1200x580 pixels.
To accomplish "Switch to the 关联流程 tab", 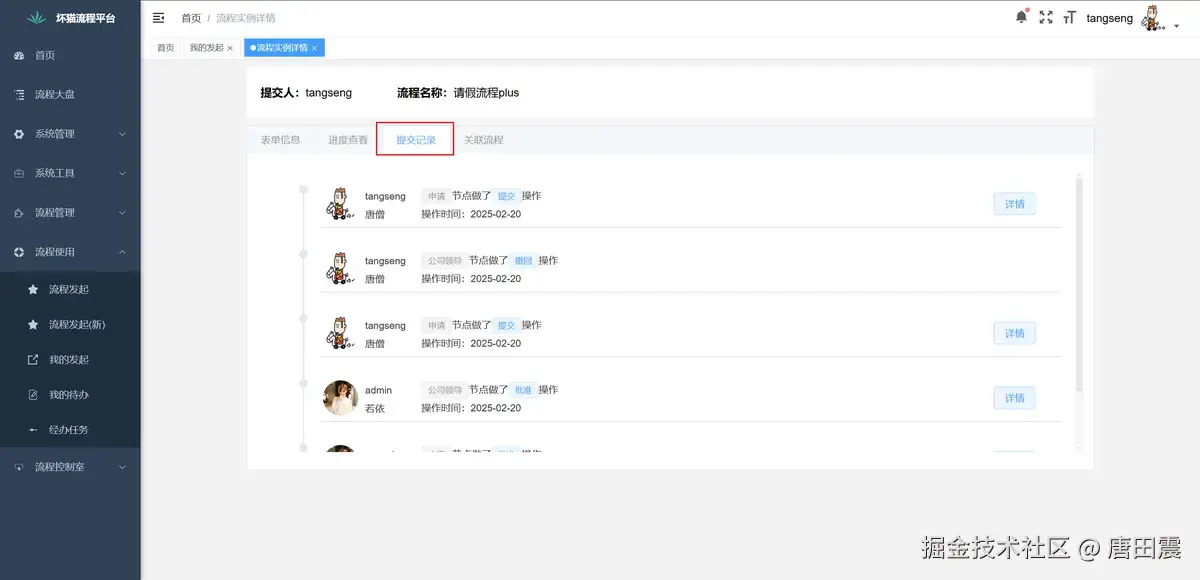I will point(484,140).
